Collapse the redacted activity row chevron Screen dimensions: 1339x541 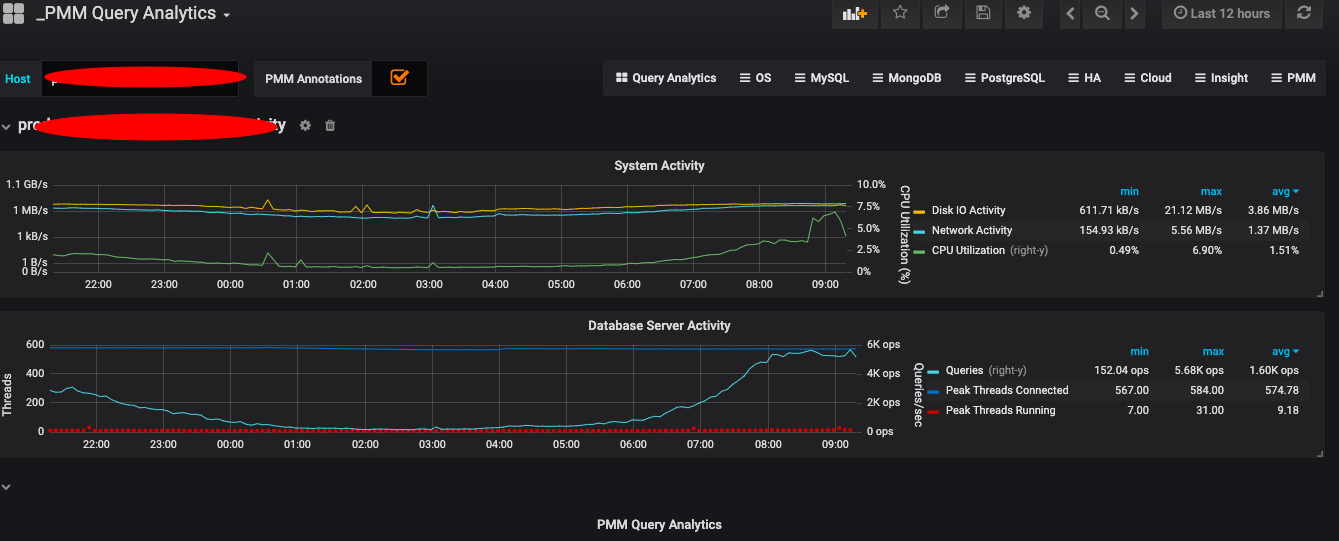click(x=6, y=126)
